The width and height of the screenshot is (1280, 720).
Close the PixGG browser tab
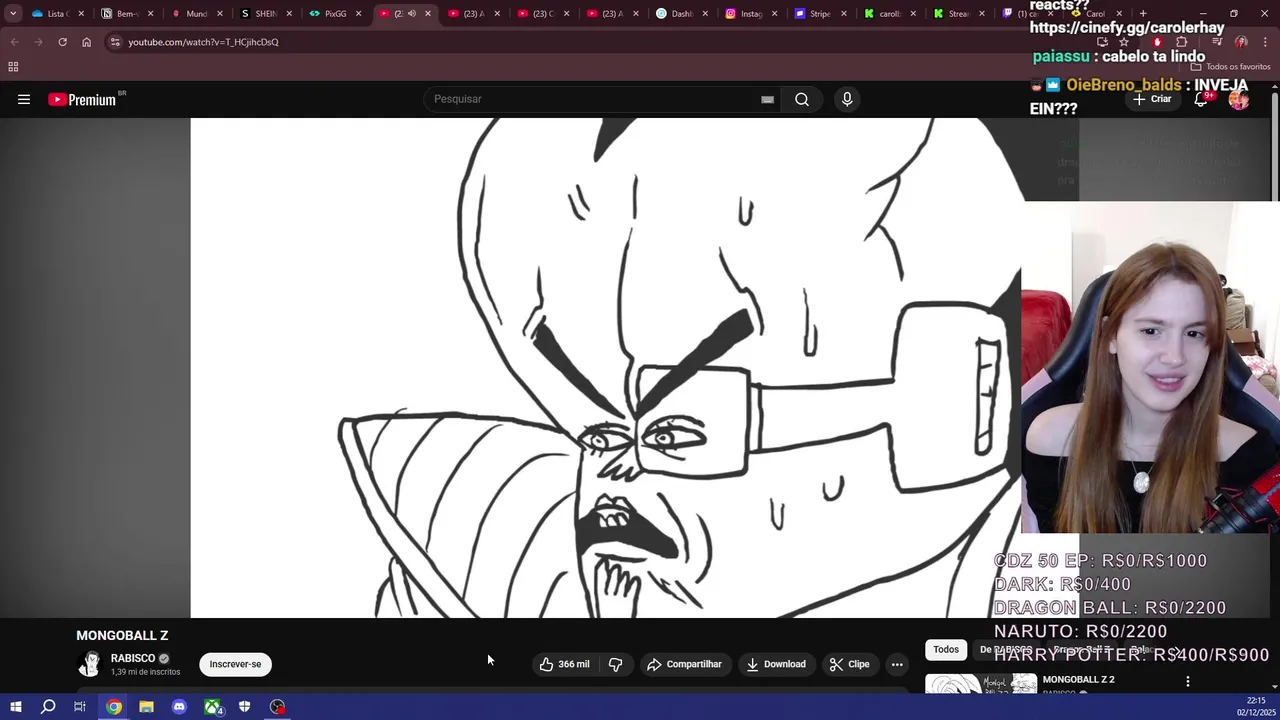pyautogui.click(x=358, y=14)
